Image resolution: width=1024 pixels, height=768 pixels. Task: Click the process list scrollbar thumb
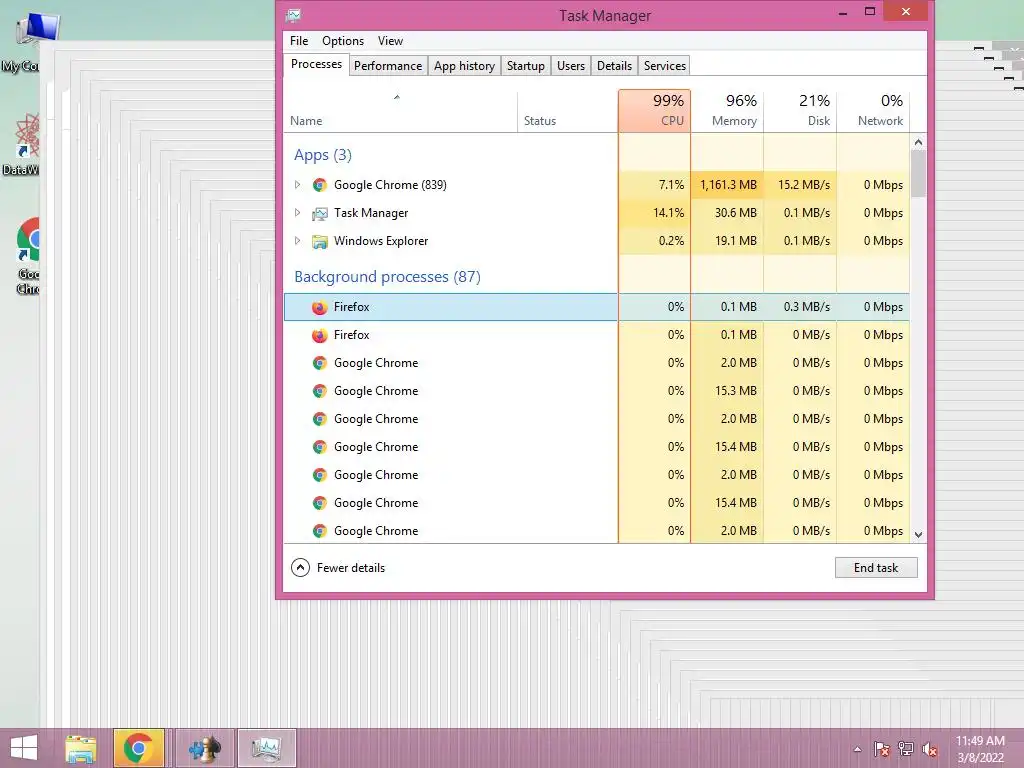click(918, 173)
